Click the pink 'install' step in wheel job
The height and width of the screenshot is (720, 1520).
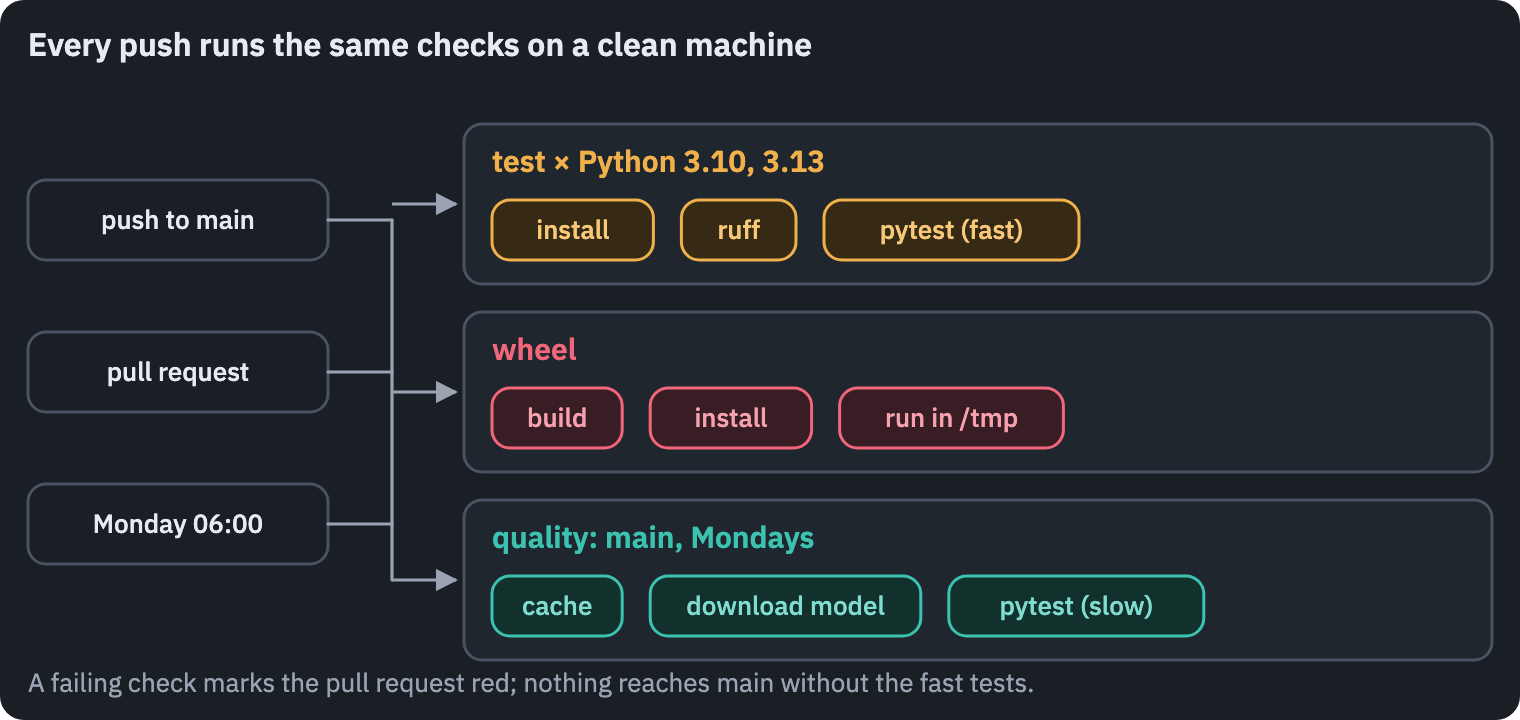[731, 418]
